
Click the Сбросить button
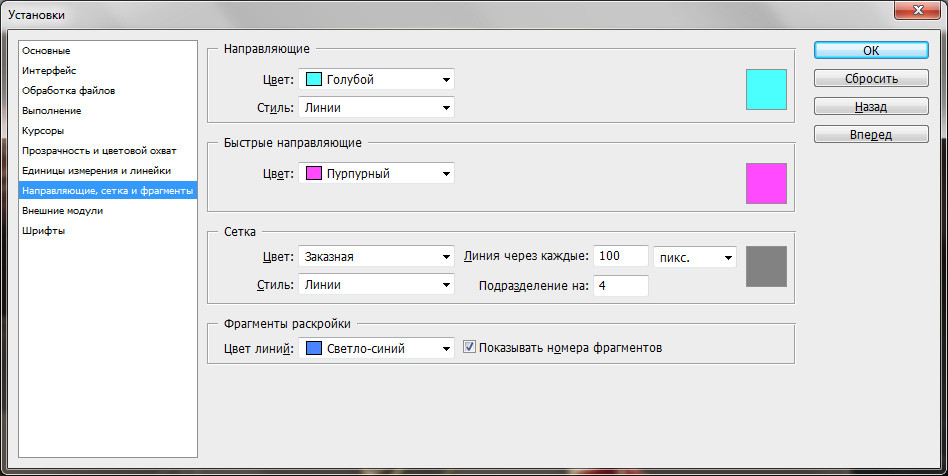pos(871,79)
